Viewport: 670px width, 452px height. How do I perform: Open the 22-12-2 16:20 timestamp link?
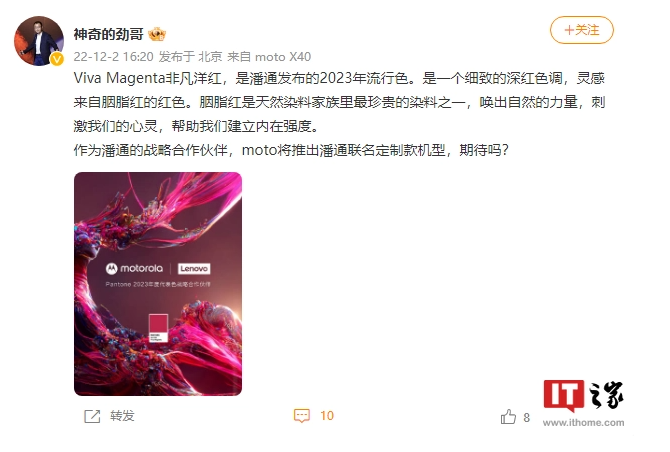coord(113,56)
